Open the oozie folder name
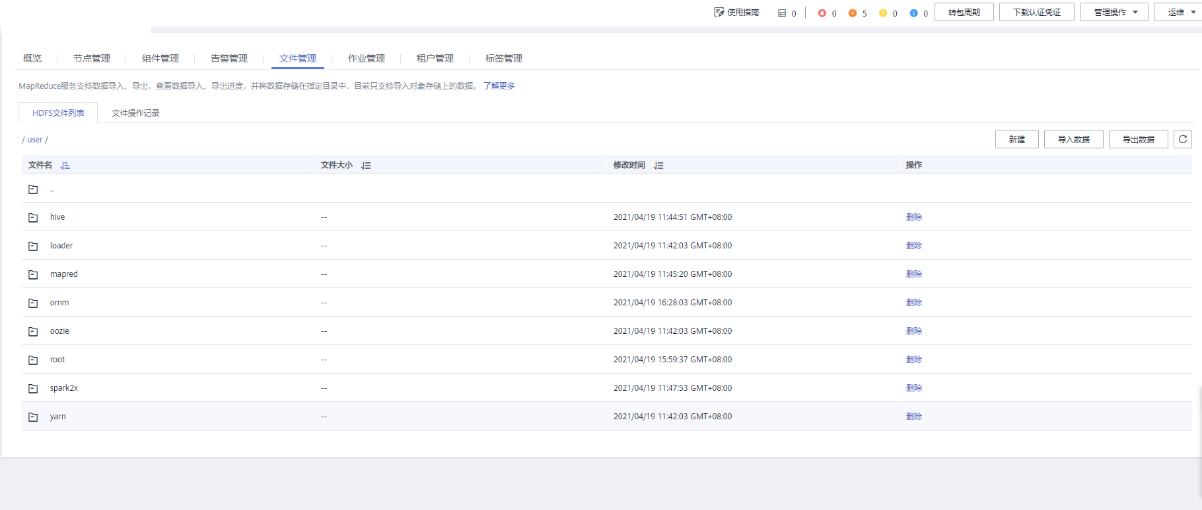Screen dimensions: 1202x510 [59, 331]
